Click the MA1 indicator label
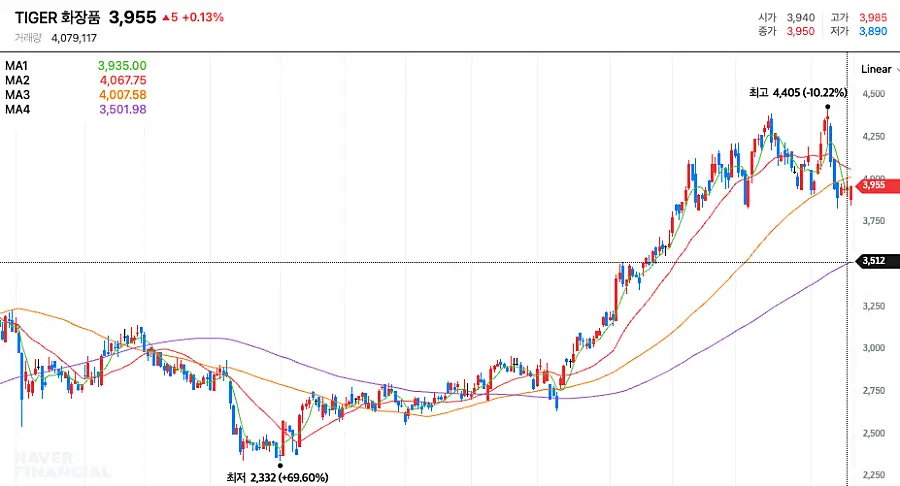Viewport: 900px width, 486px height. pos(16,66)
